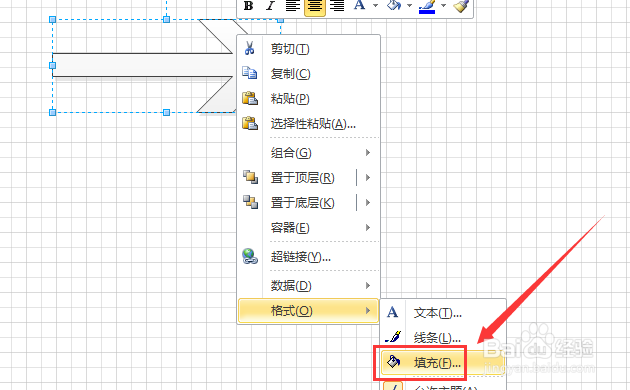
Task: Open 线条(L)... format dialog
Action: (443, 338)
